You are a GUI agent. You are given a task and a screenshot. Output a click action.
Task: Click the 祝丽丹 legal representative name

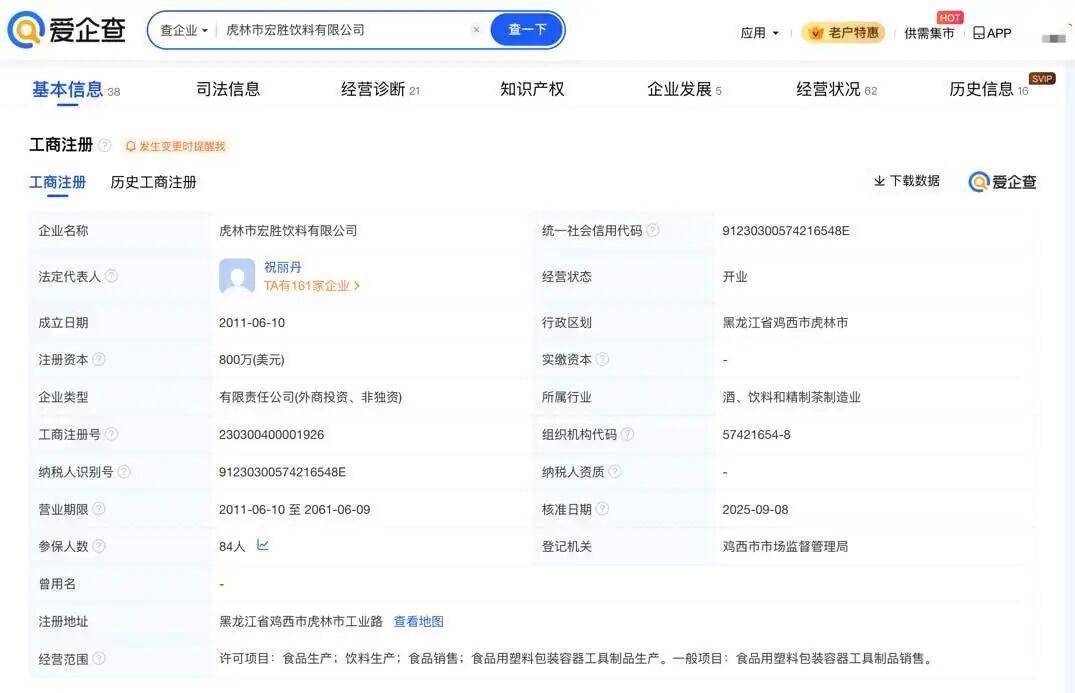pos(282,267)
